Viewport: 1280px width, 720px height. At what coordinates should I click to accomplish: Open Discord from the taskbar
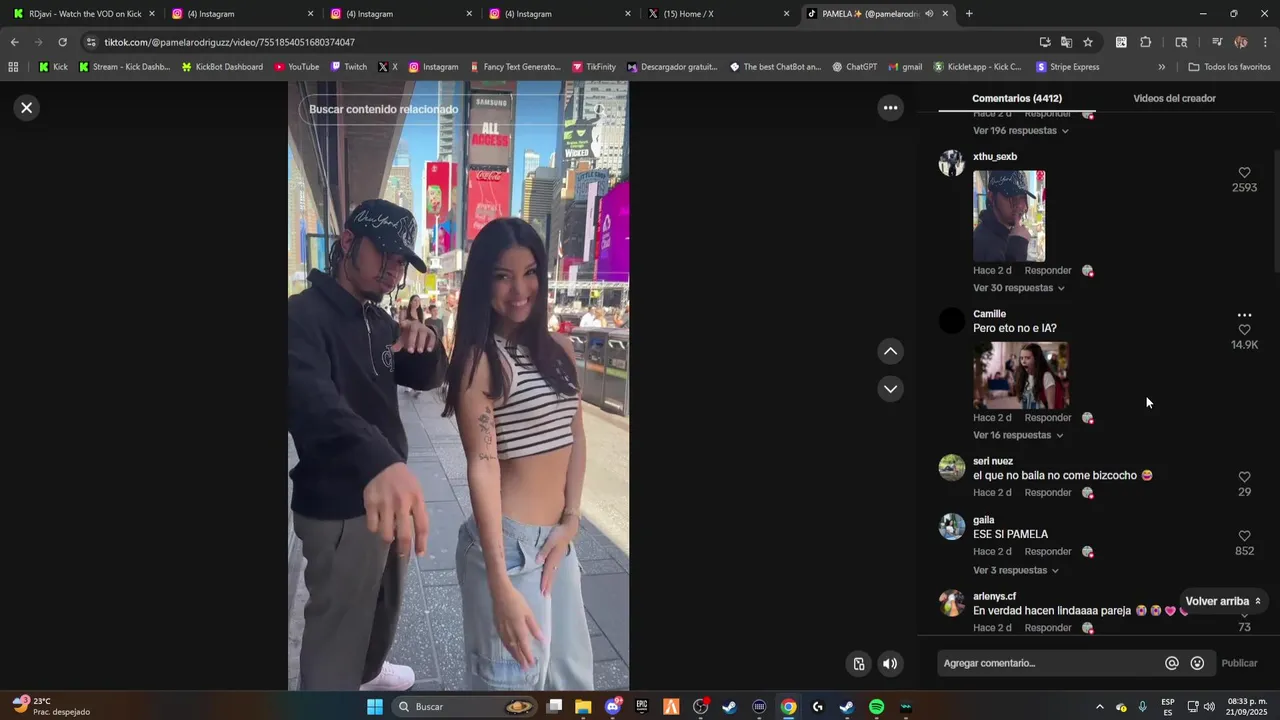tap(613, 707)
